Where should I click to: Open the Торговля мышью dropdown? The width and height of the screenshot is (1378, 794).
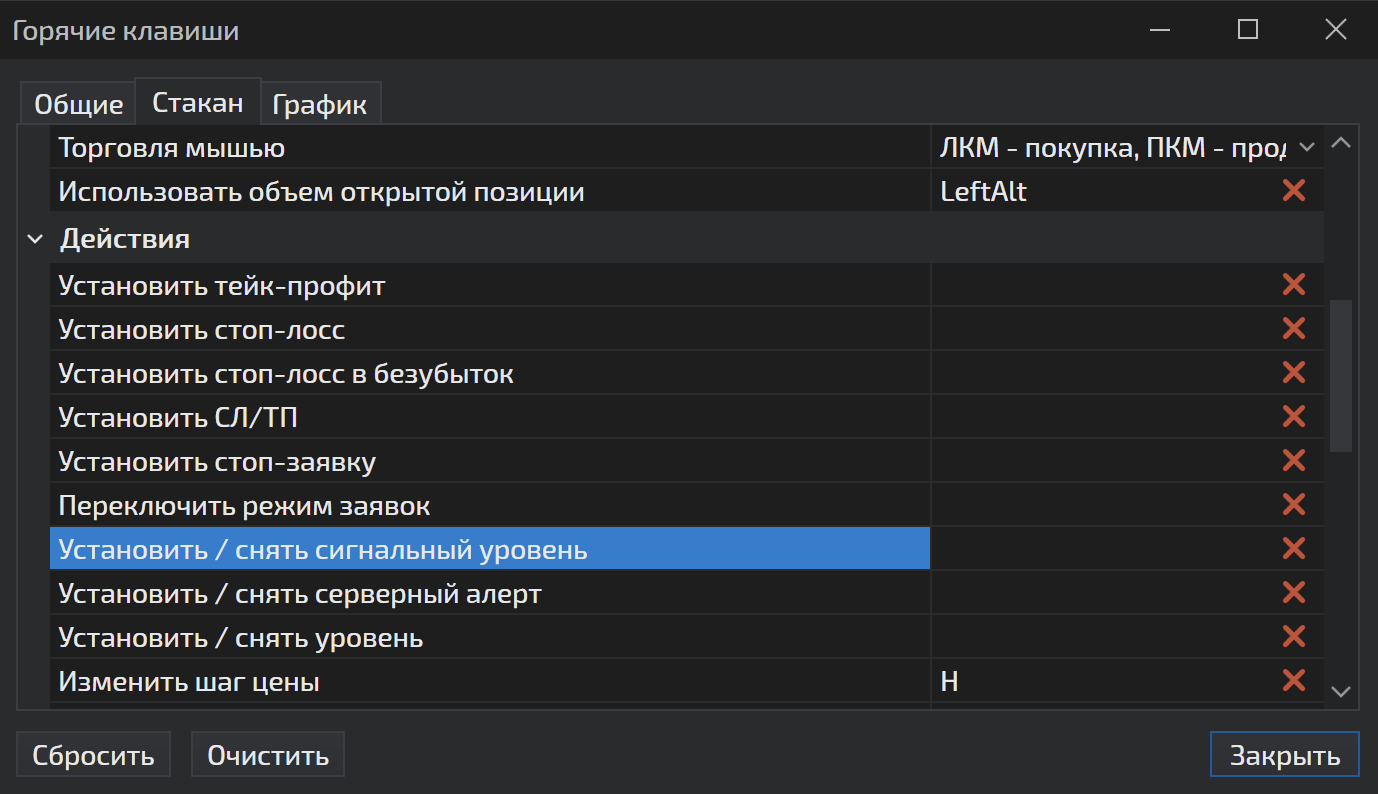point(1305,148)
